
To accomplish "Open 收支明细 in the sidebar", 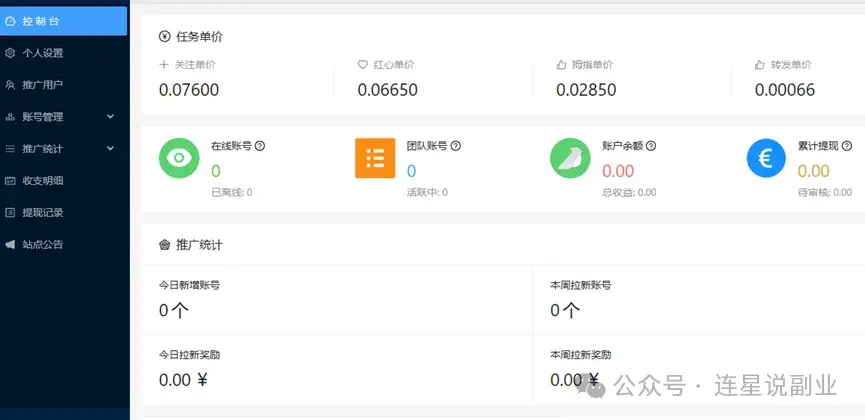I will pos(63,180).
